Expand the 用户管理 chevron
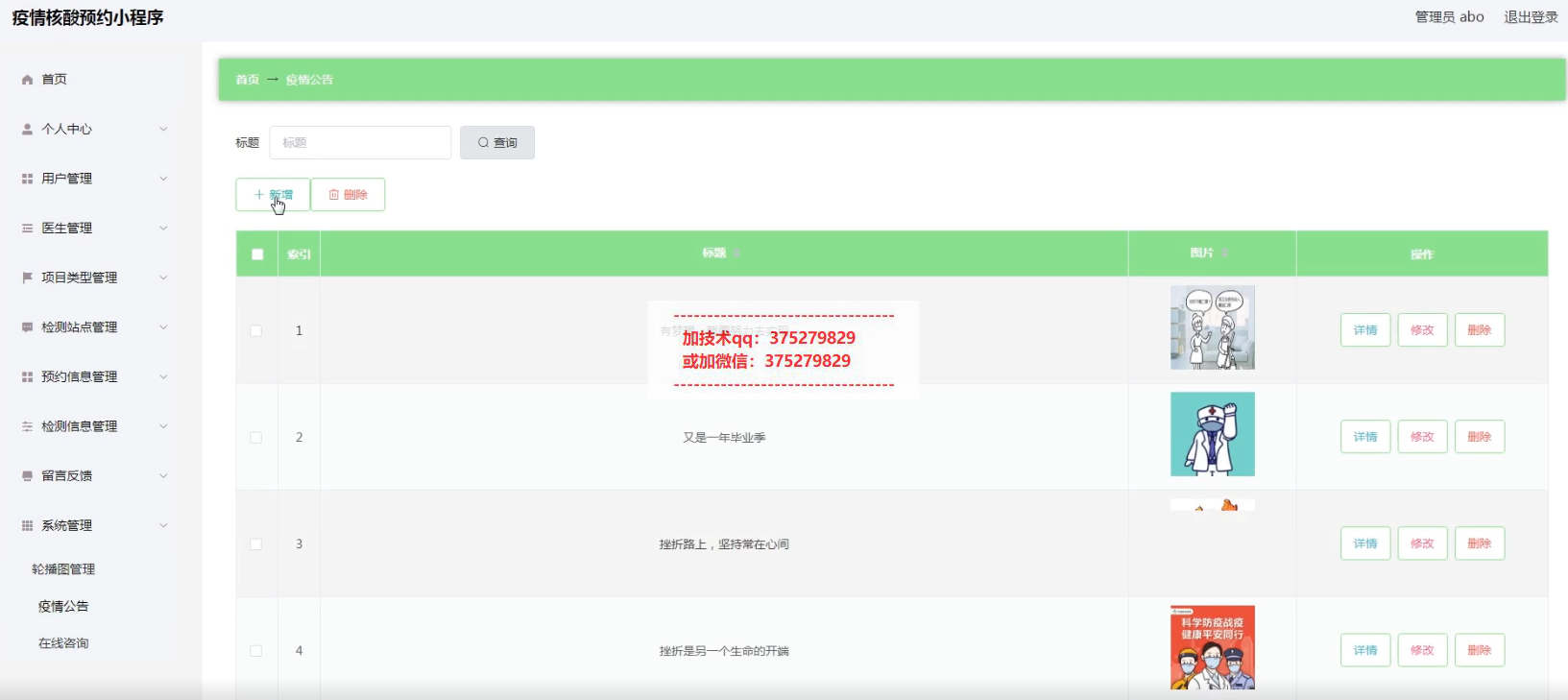Image resolution: width=1568 pixels, height=700 pixels. tap(163, 179)
